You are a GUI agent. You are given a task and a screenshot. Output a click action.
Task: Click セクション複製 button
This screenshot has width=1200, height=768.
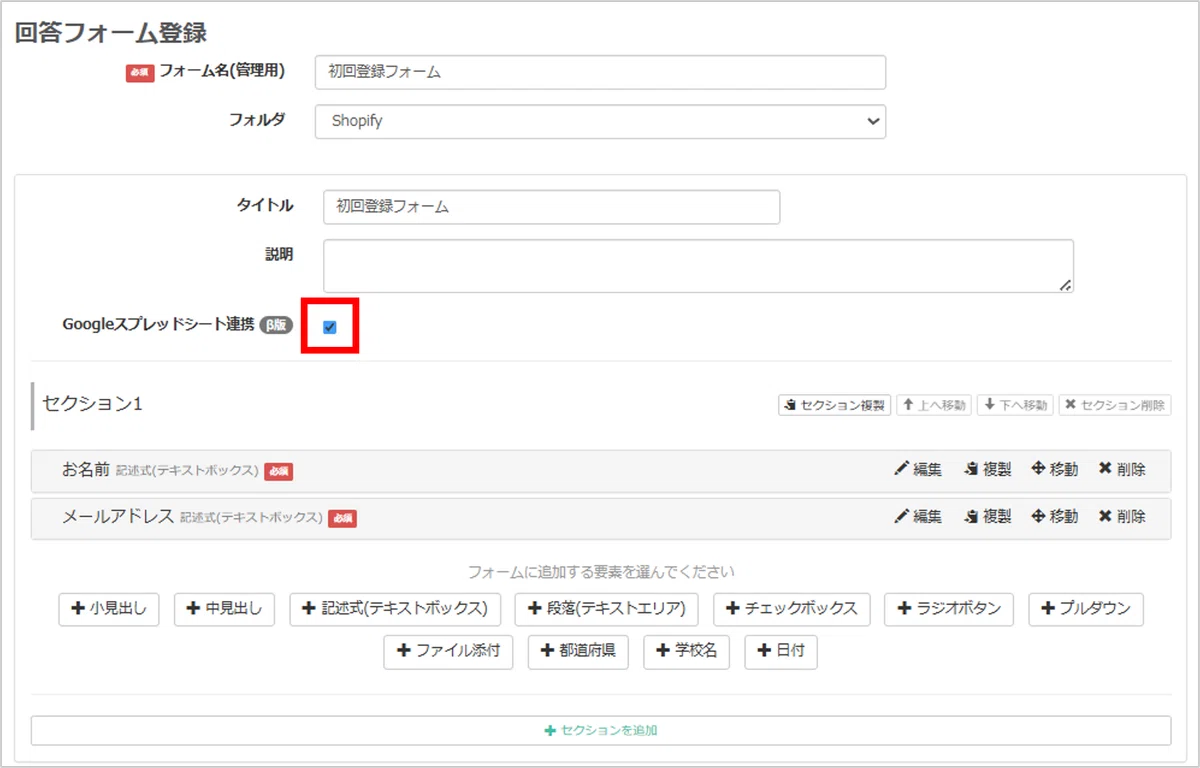click(x=835, y=405)
